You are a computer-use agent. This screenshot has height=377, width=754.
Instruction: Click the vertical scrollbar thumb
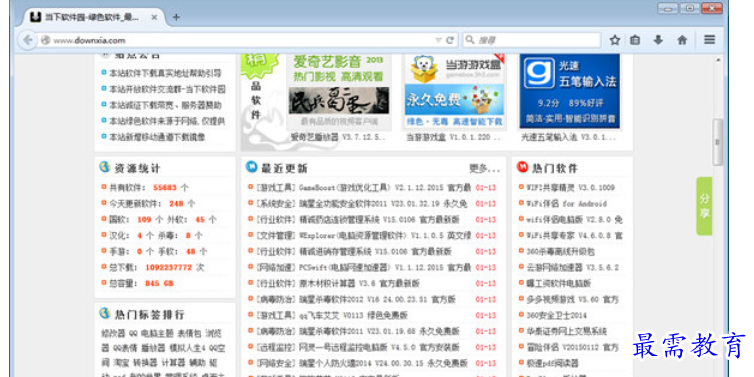pos(717,142)
